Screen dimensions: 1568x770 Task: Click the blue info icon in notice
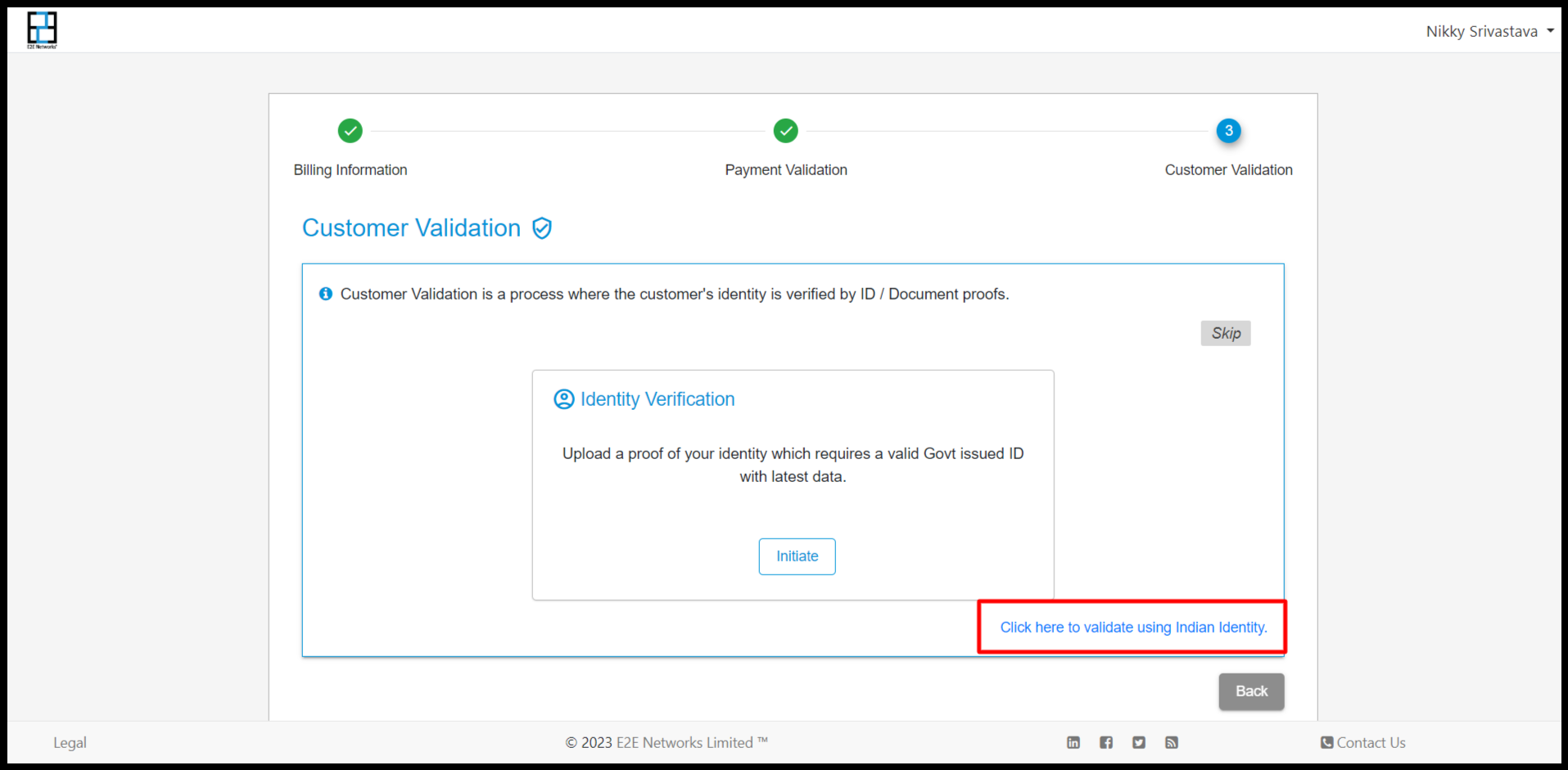pyautogui.click(x=326, y=294)
